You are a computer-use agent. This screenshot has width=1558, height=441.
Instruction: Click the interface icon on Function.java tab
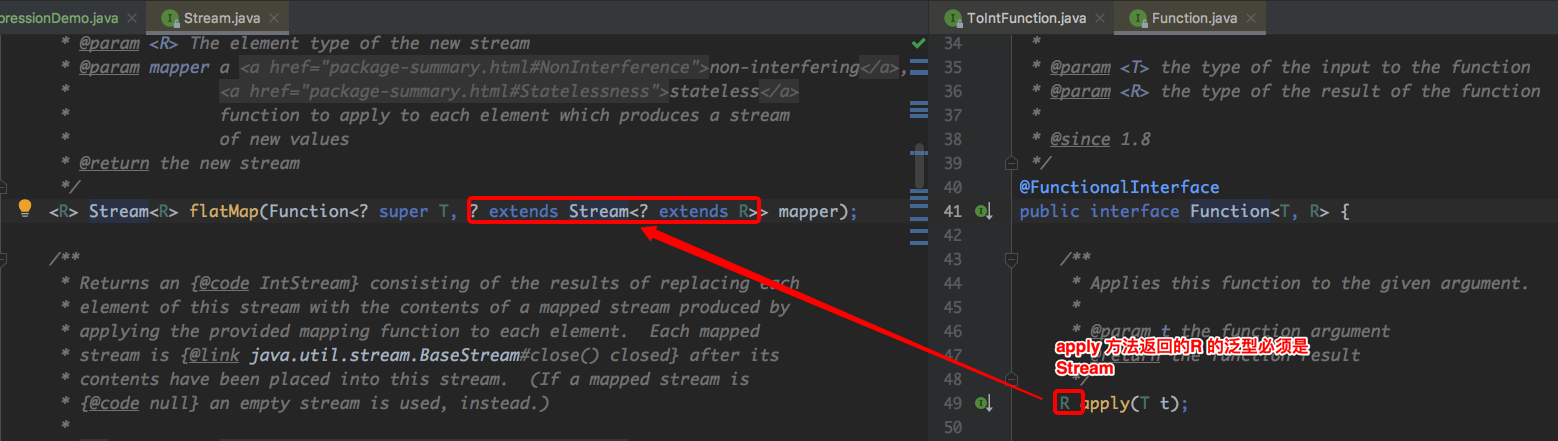(x=1136, y=17)
